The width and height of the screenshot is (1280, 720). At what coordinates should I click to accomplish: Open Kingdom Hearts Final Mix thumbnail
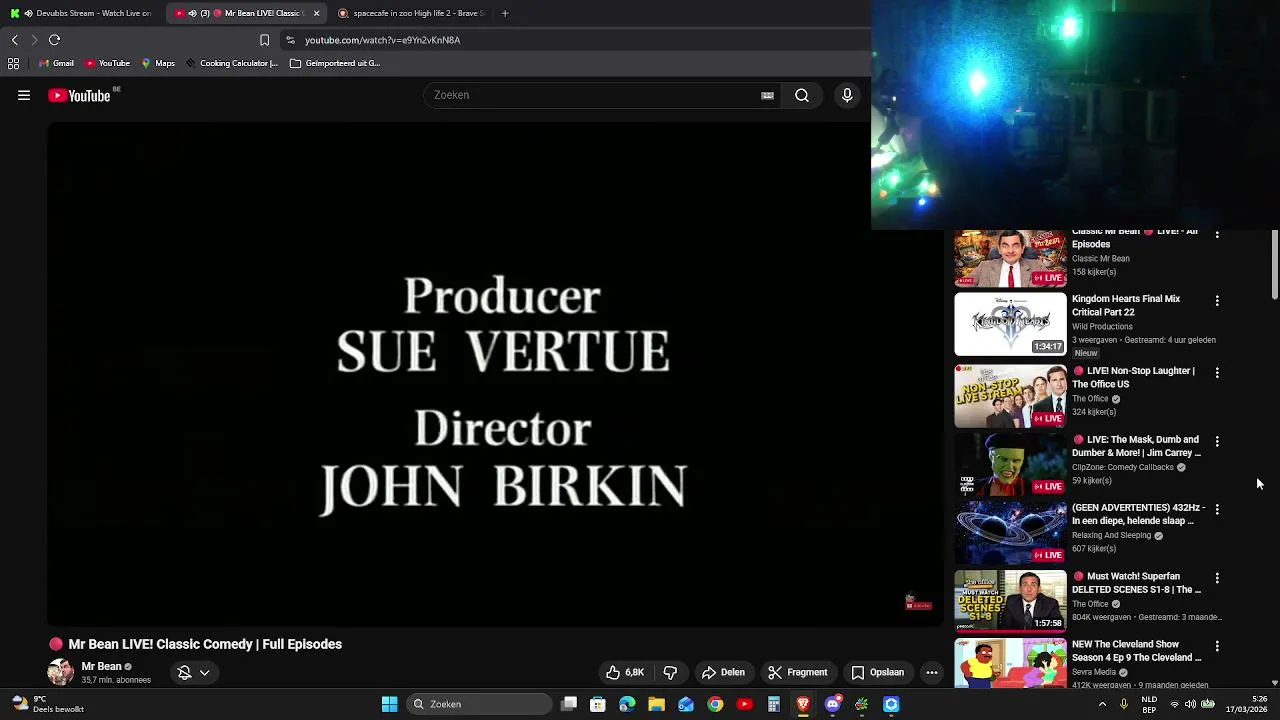(1010, 324)
